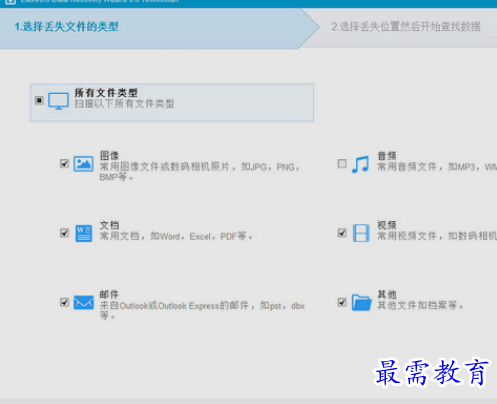The width and height of the screenshot is (497, 404).
Task: Enable the 音频 checkbox
Action: point(342,164)
